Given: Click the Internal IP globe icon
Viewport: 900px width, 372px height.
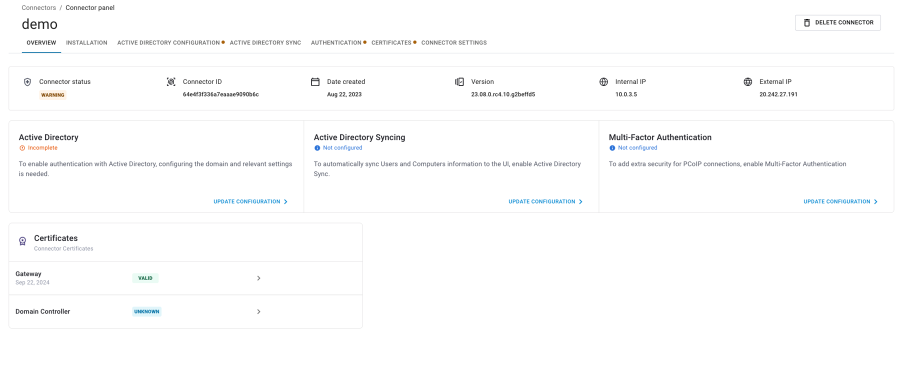Looking at the screenshot, I should [x=603, y=82].
